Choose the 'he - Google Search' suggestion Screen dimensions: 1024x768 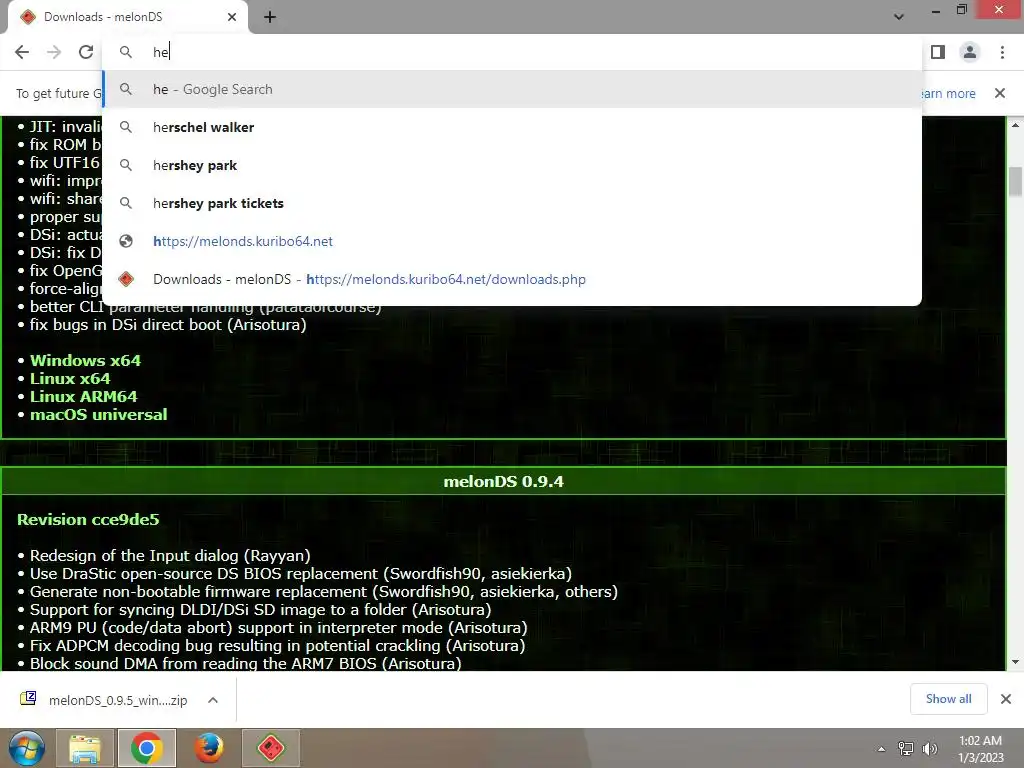pyautogui.click(x=512, y=89)
